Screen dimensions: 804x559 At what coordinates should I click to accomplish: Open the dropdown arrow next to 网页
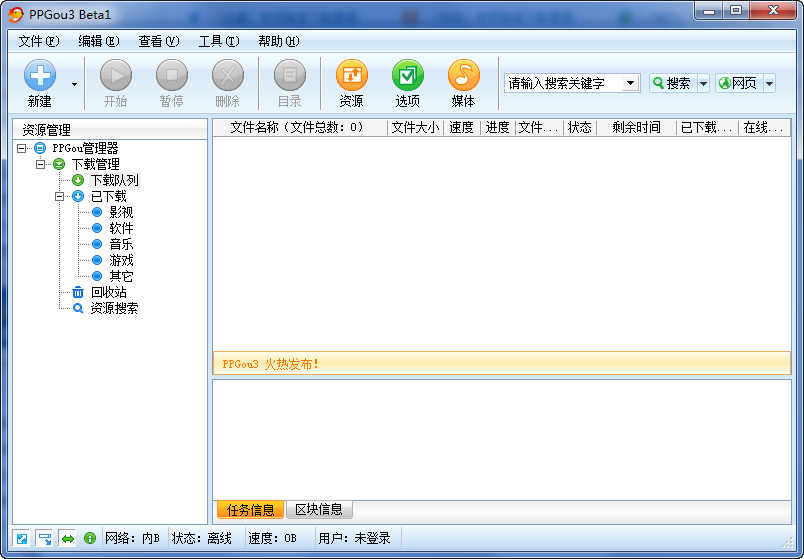(x=769, y=83)
